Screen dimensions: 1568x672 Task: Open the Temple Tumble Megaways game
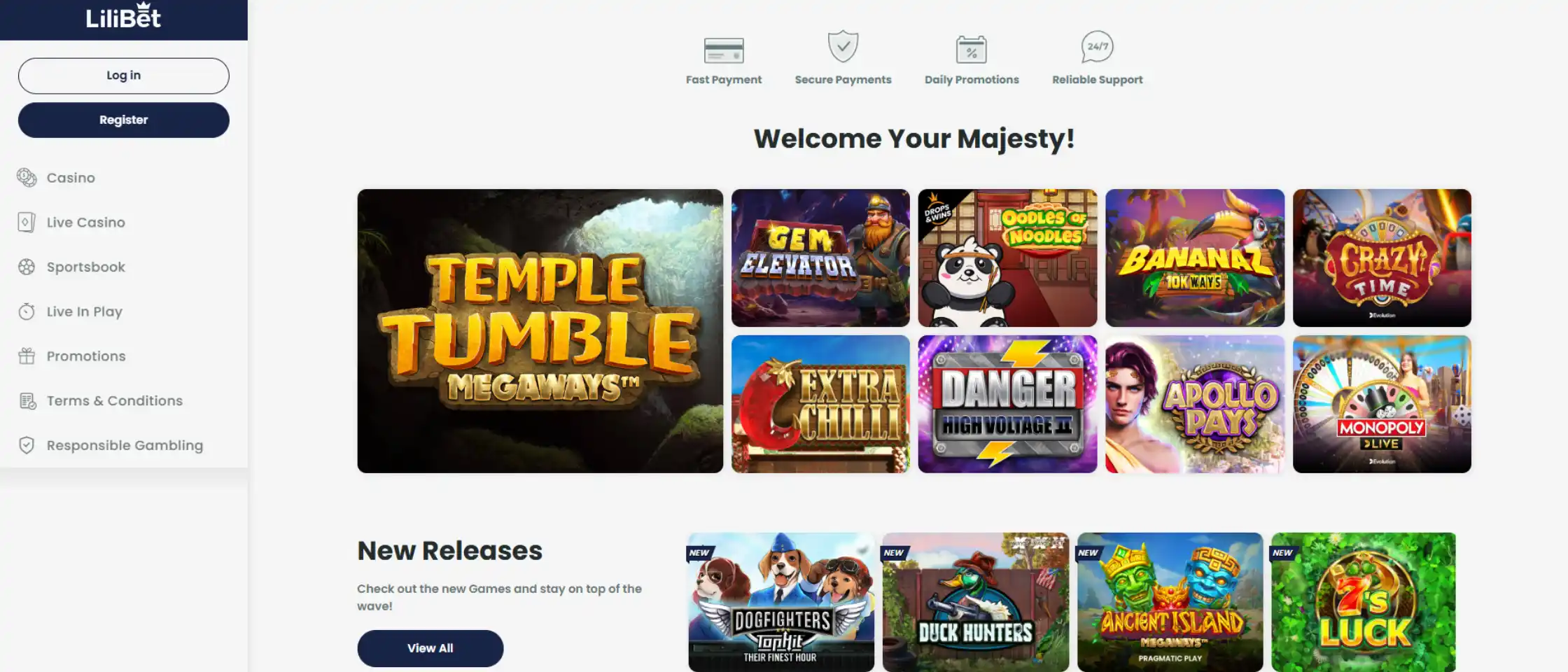tap(540, 331)
